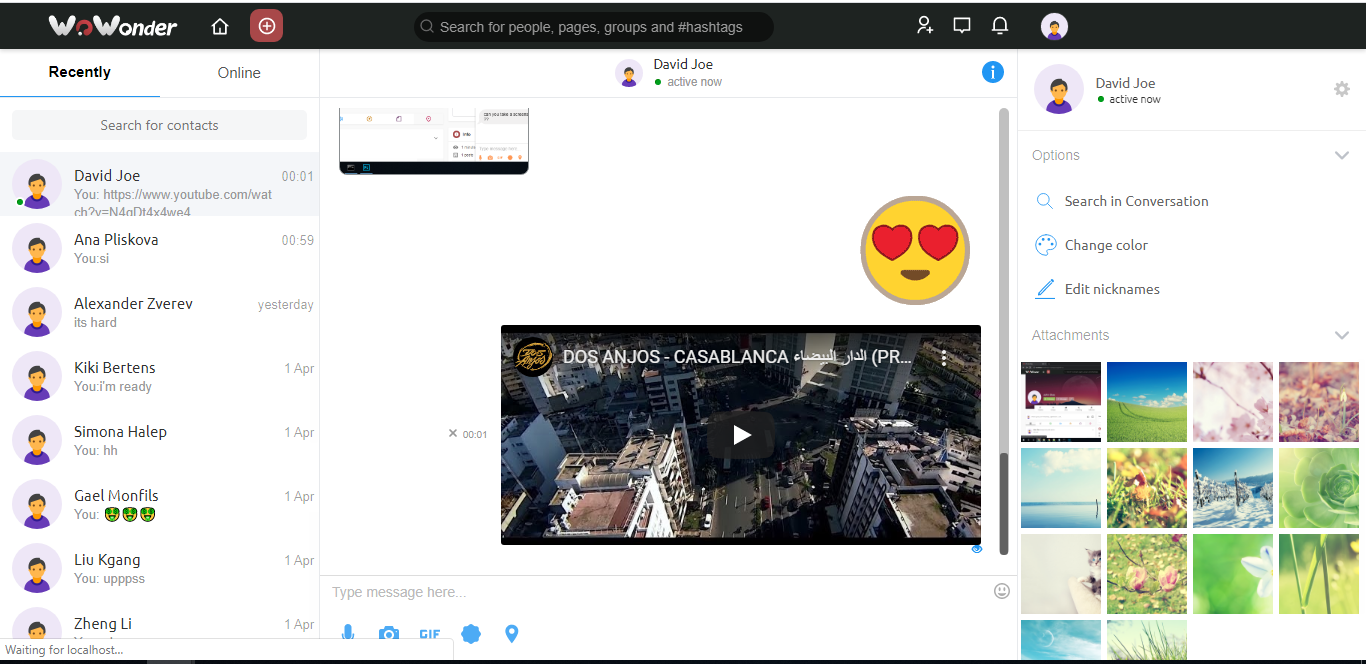Open the messages icon in top bar
The image size is (1366, 664).
pos(962,26)
